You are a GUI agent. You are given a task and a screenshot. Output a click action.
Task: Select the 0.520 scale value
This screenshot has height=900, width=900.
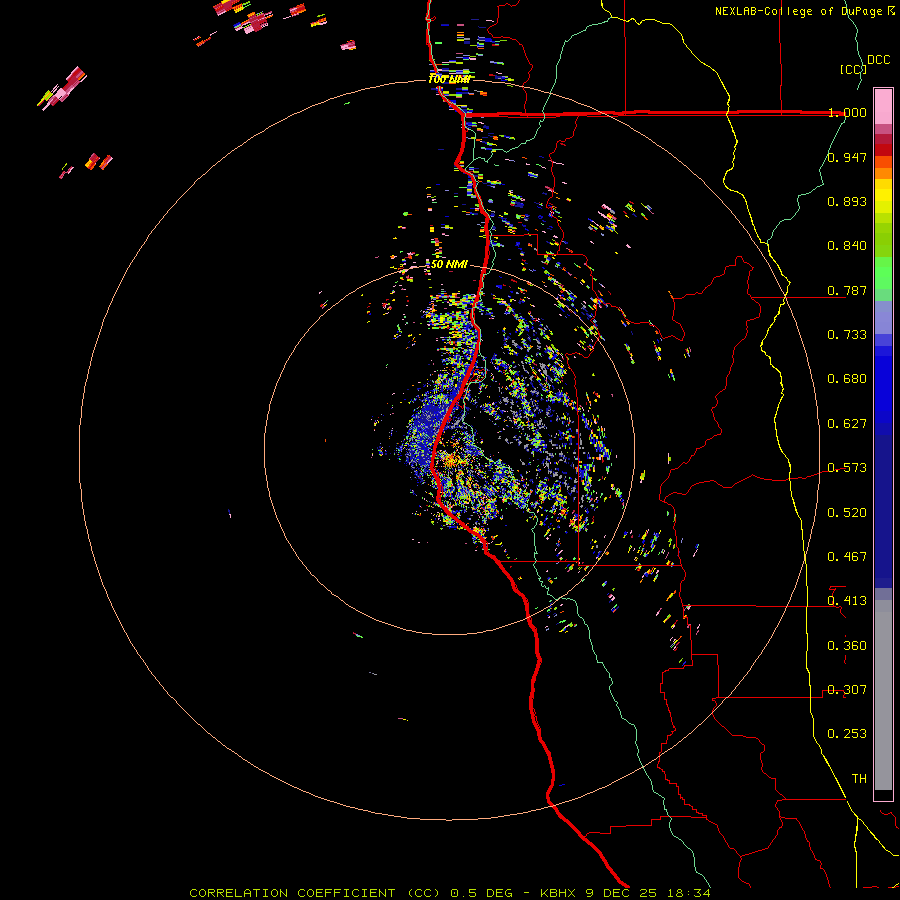coord(847,513)
